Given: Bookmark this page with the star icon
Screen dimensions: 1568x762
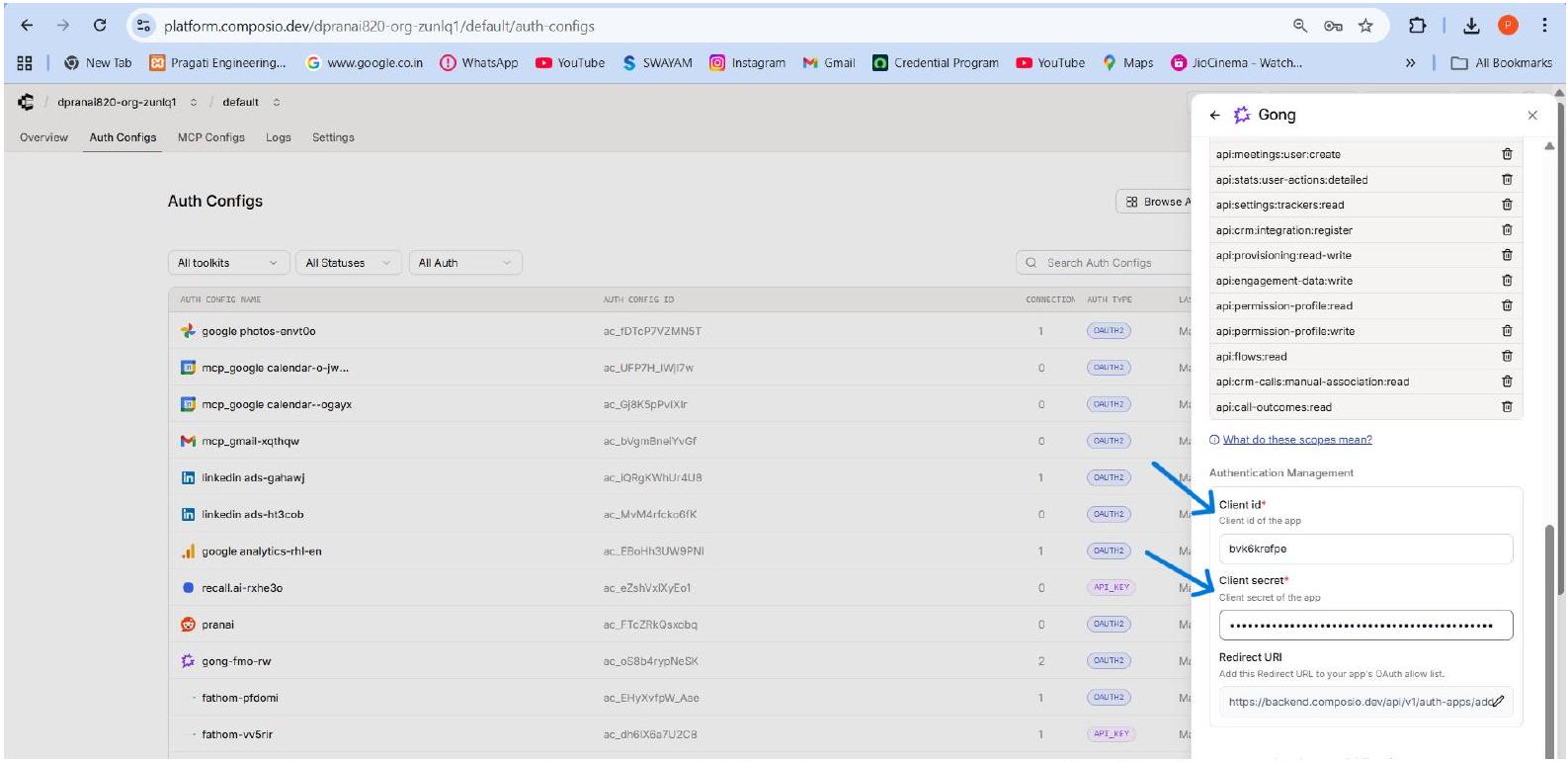Looking at the screenshot, I should tap(1365, 26).
